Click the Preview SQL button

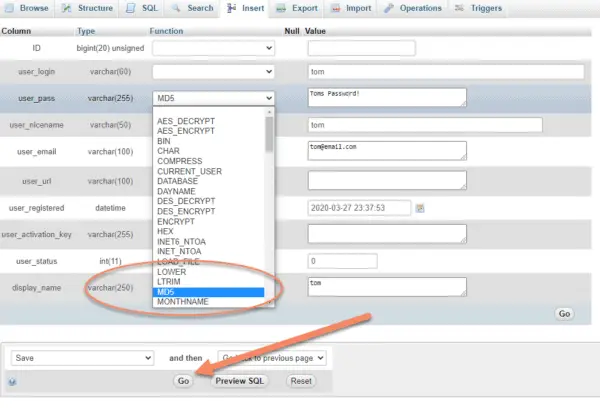240,381
